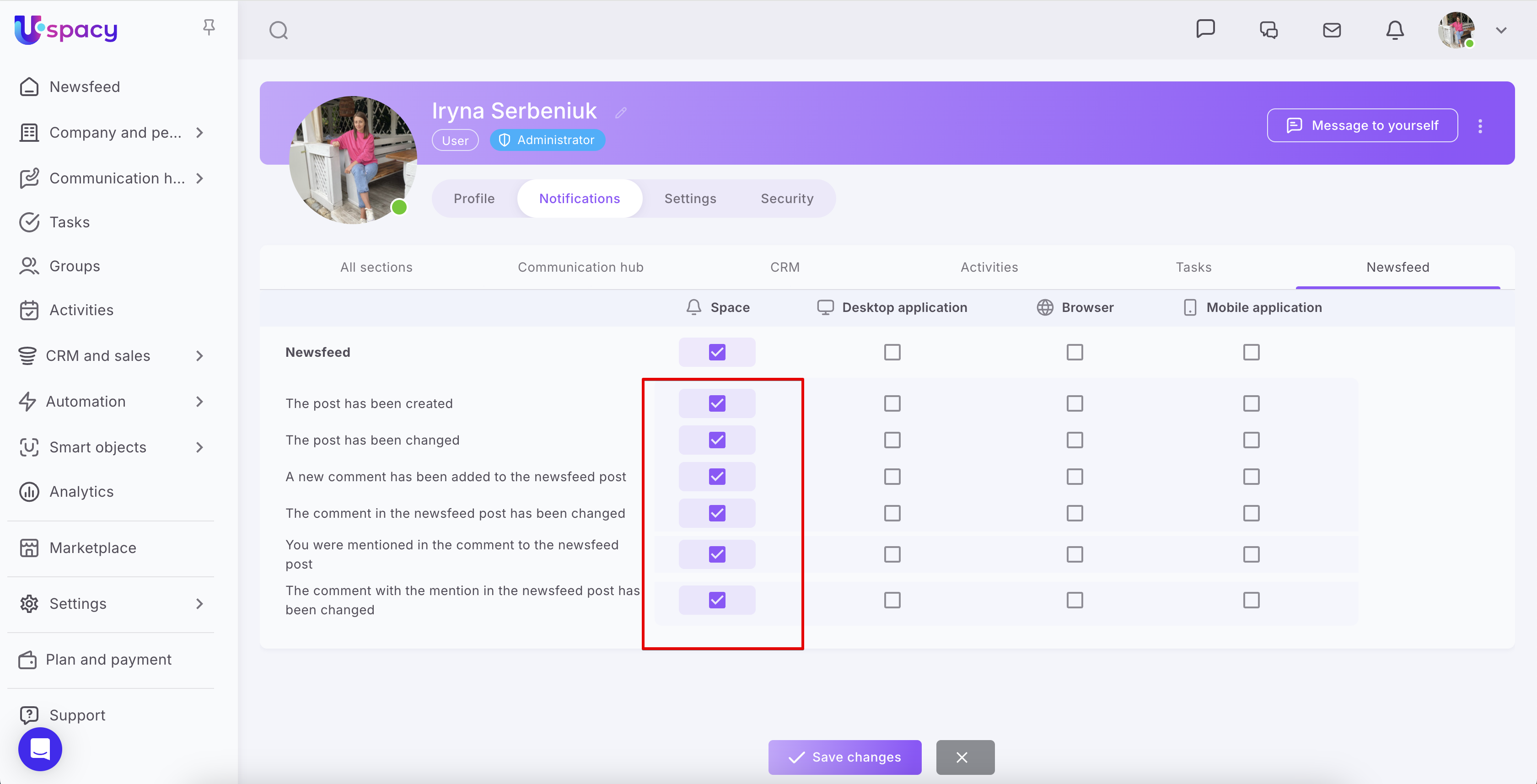Expand the Automation sidebar section

coord(199,402)
